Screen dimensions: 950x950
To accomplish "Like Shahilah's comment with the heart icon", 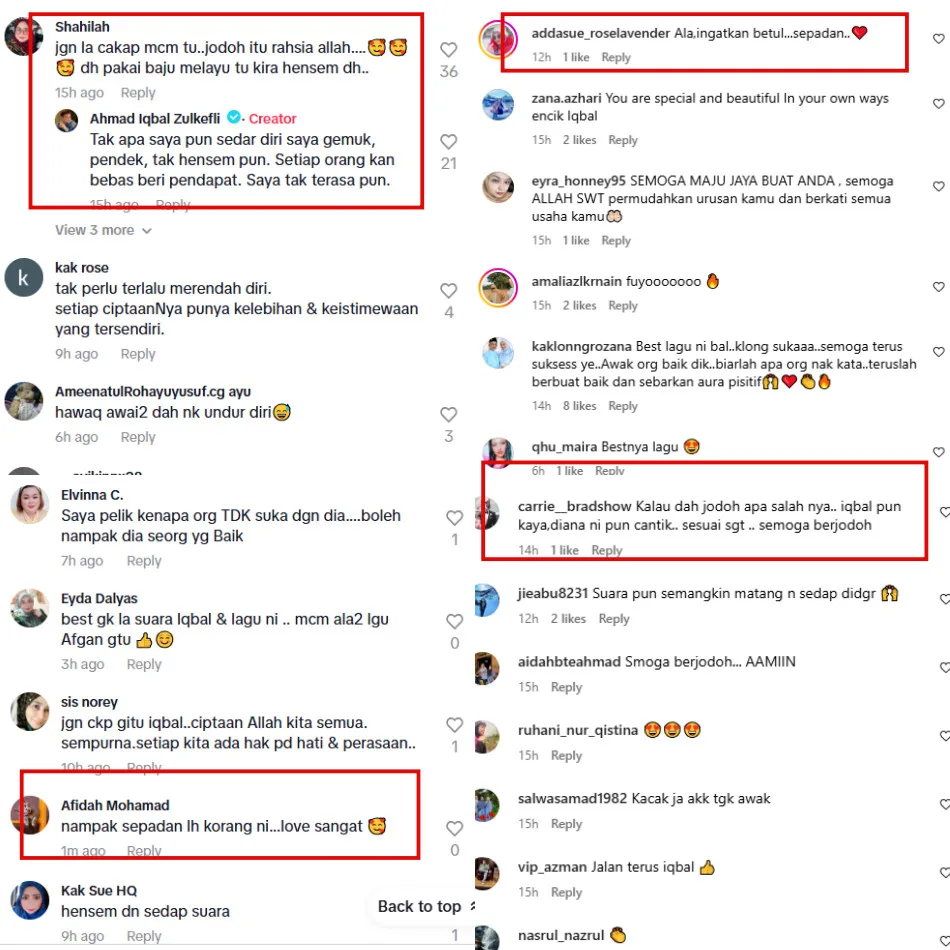I will click(448, 50).
